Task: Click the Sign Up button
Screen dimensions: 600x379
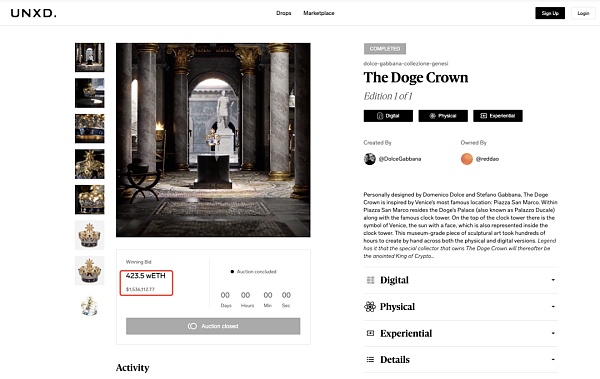Action: (x=550, y=13)
